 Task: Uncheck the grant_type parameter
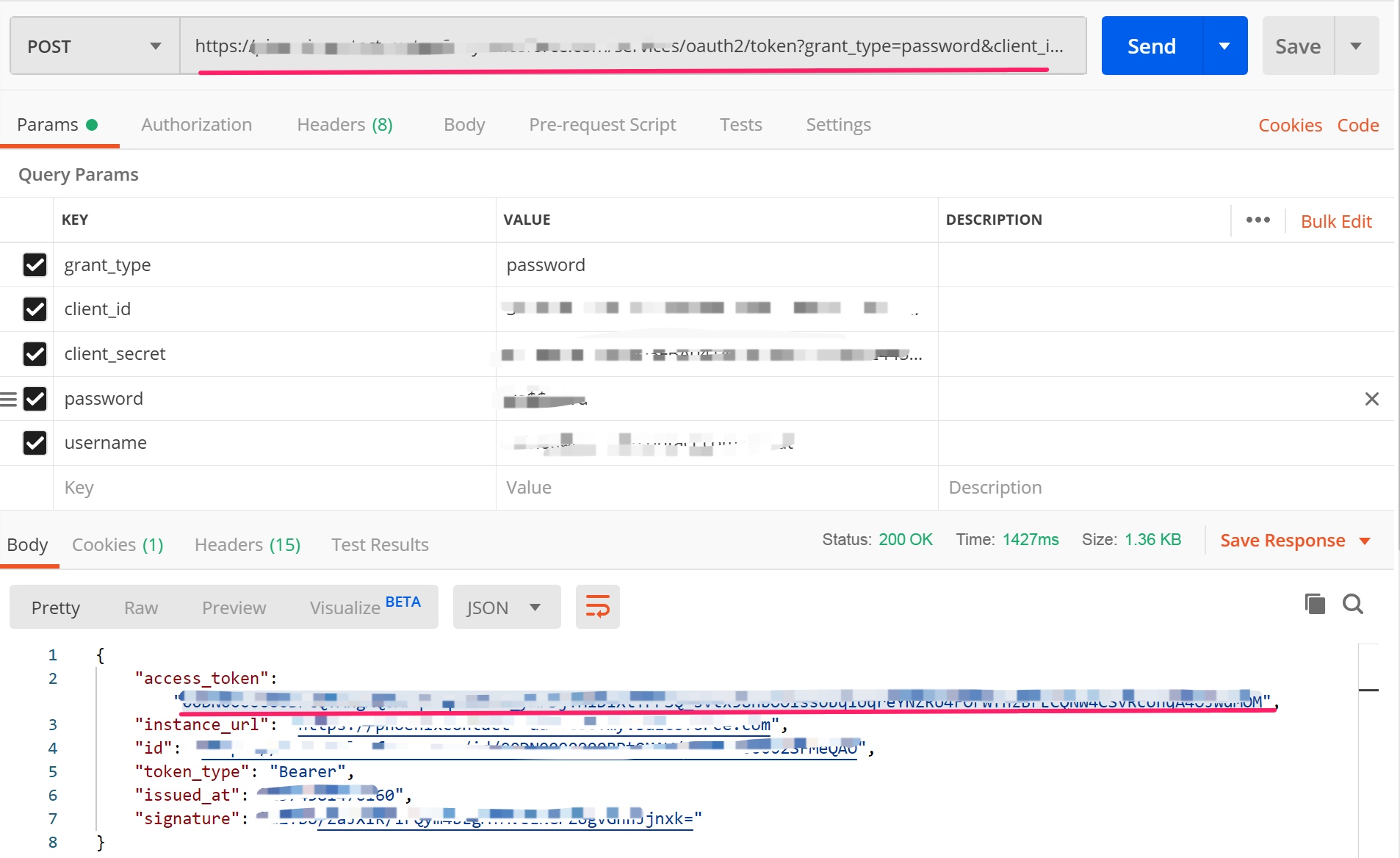[35, 264]
